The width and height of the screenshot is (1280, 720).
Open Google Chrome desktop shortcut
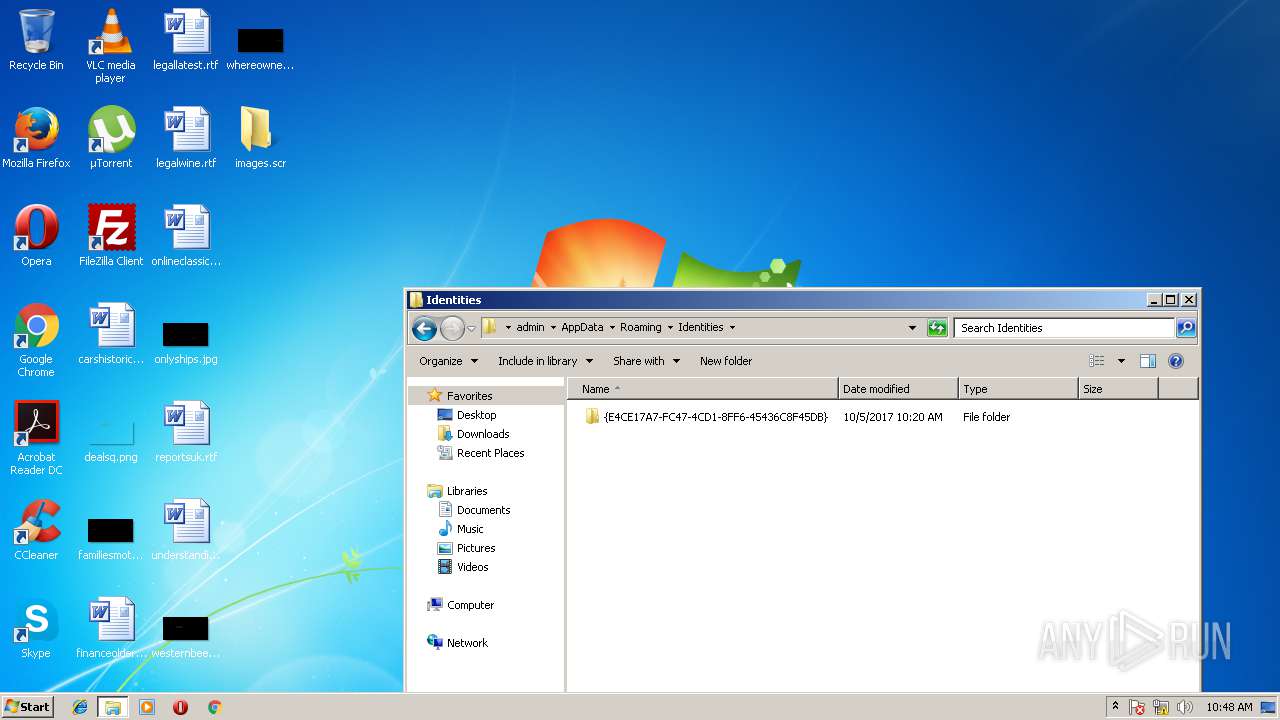pos(36,340)
